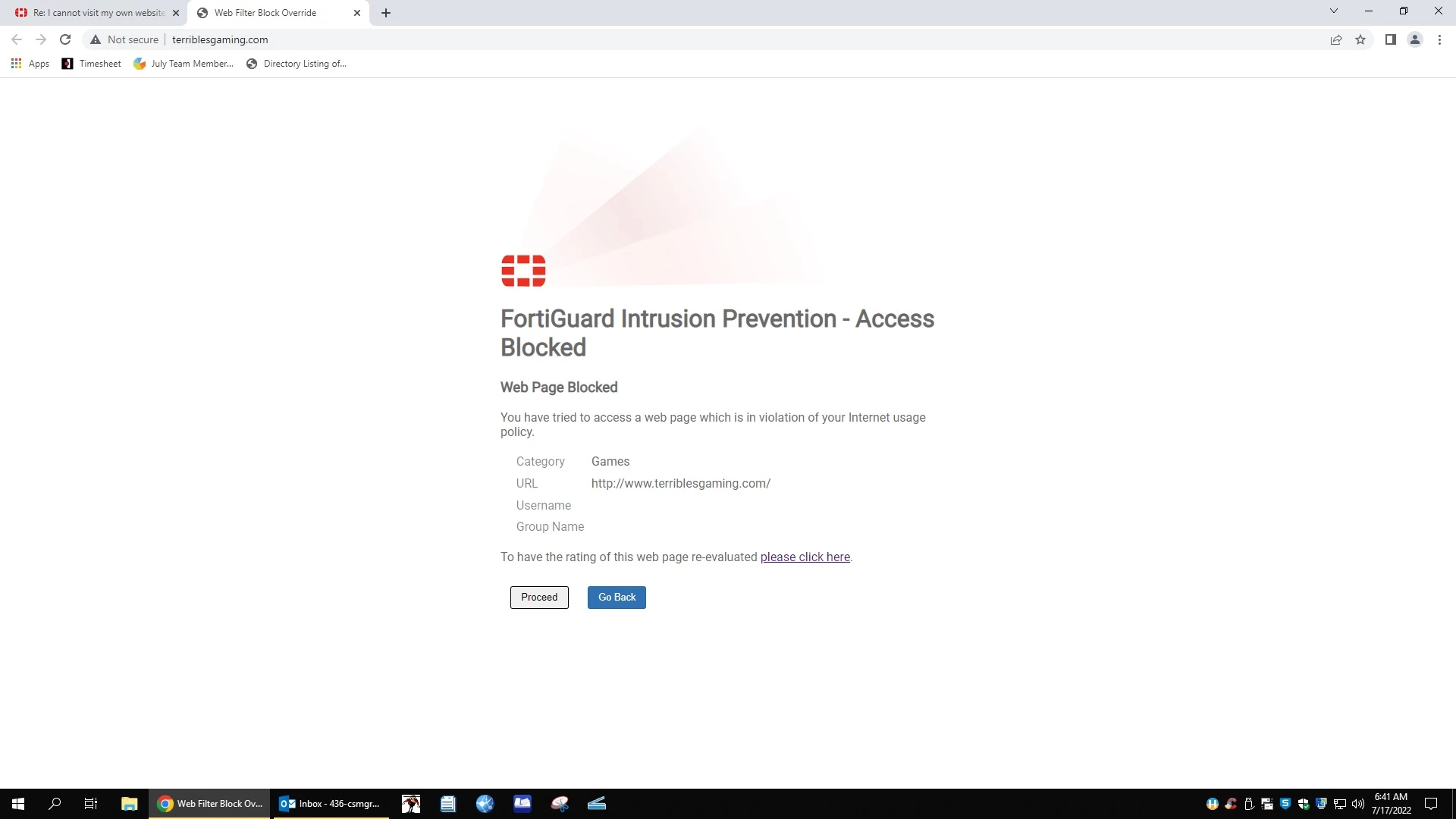
Task: Open the July Team Member bookmark
Action: tap(184, 64)
